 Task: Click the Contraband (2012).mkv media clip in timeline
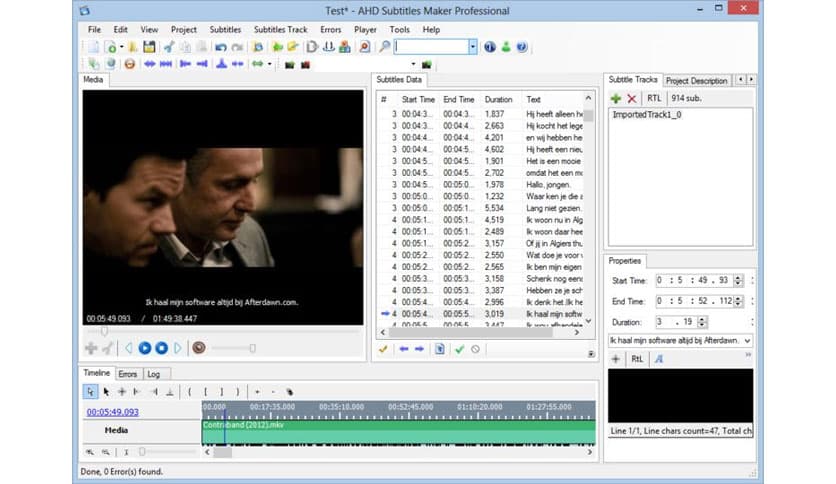click(398, 432)
